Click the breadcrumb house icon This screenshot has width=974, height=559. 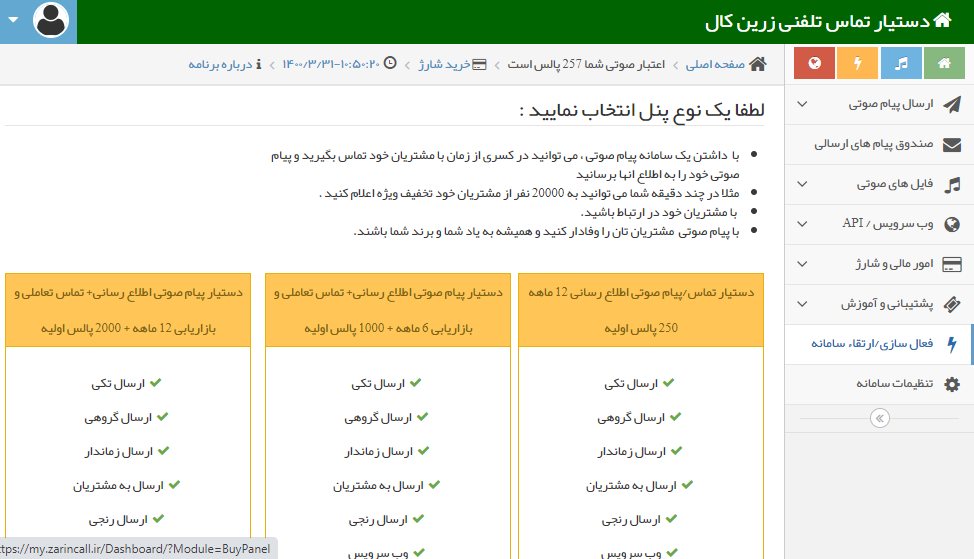click(758, 64)
